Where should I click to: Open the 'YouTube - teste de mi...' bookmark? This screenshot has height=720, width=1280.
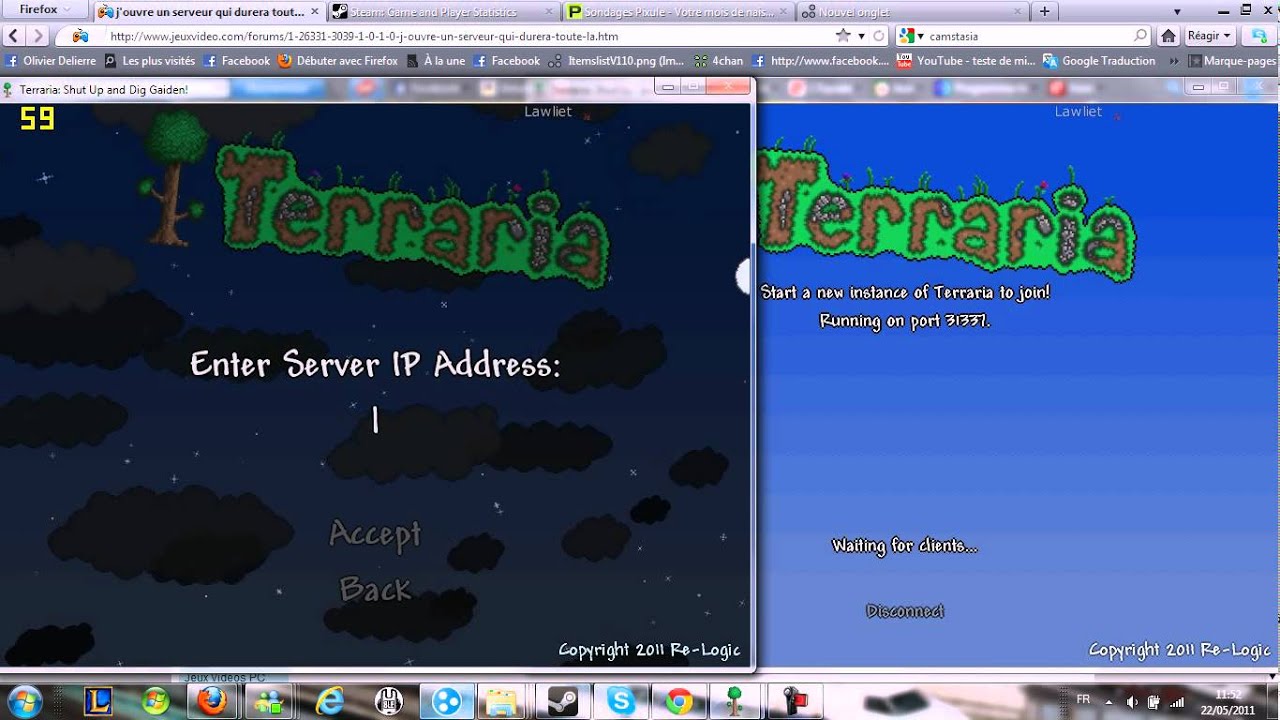966,61
